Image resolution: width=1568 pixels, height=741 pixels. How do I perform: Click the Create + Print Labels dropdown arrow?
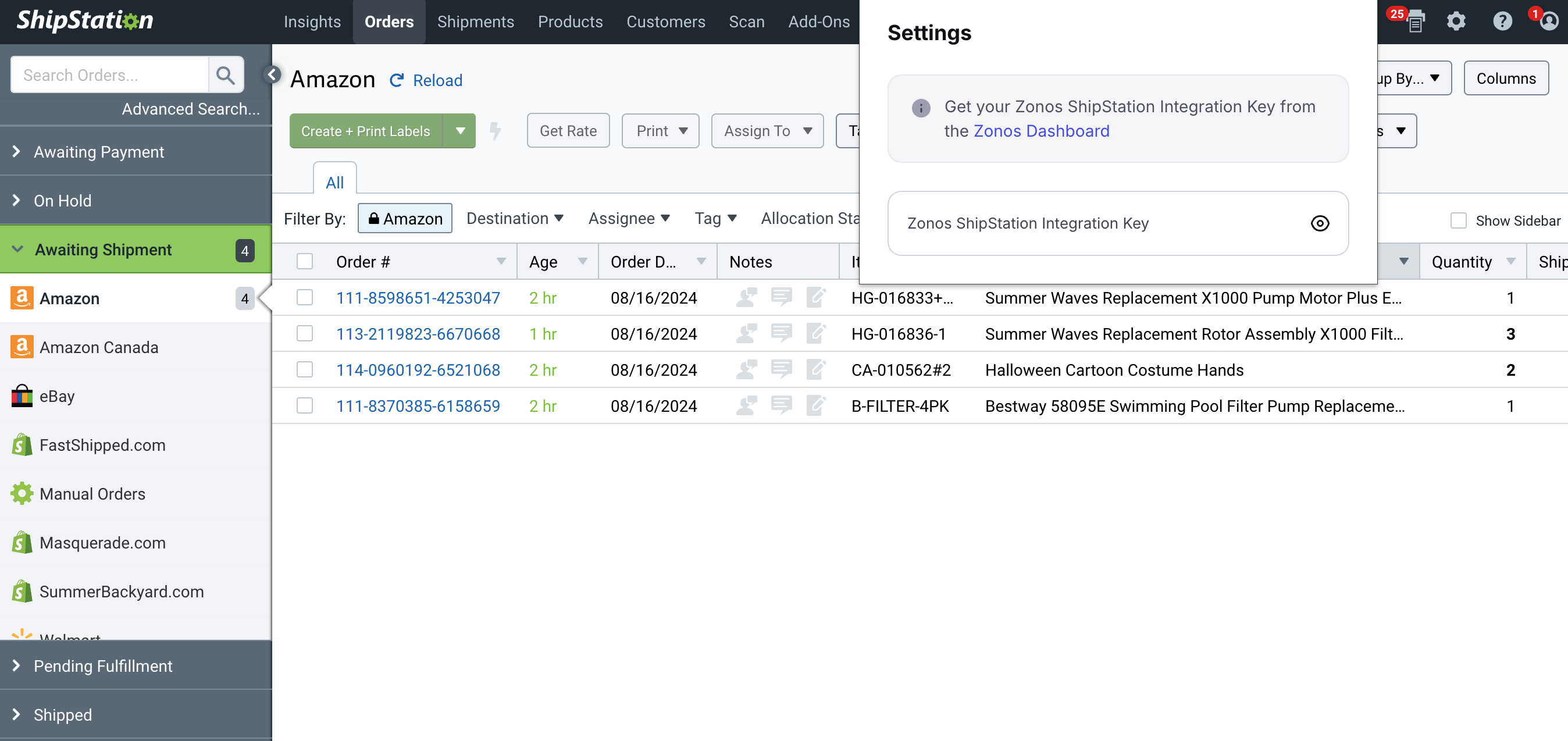click(461, 131)
